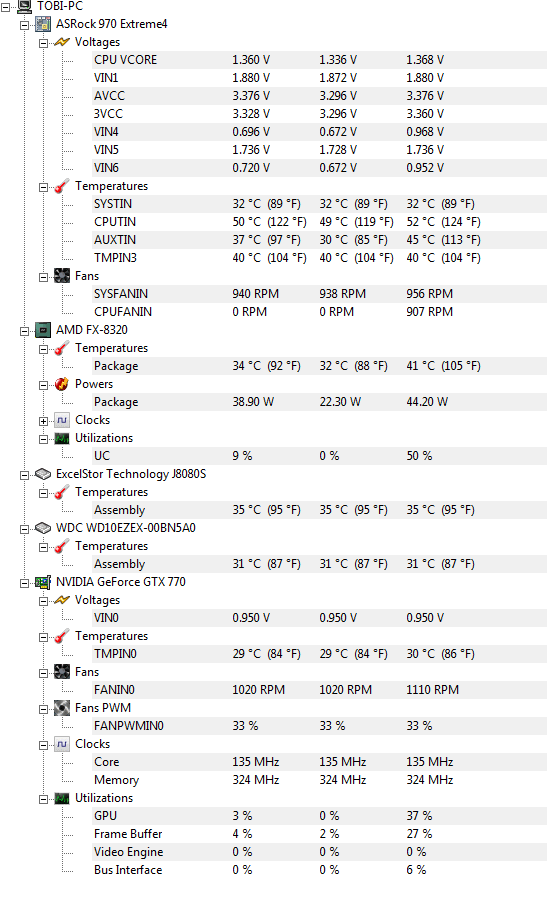The image size is (547, 905).
Task: Click the Fans PWM fan icon
Action: [x=62, y=708]
